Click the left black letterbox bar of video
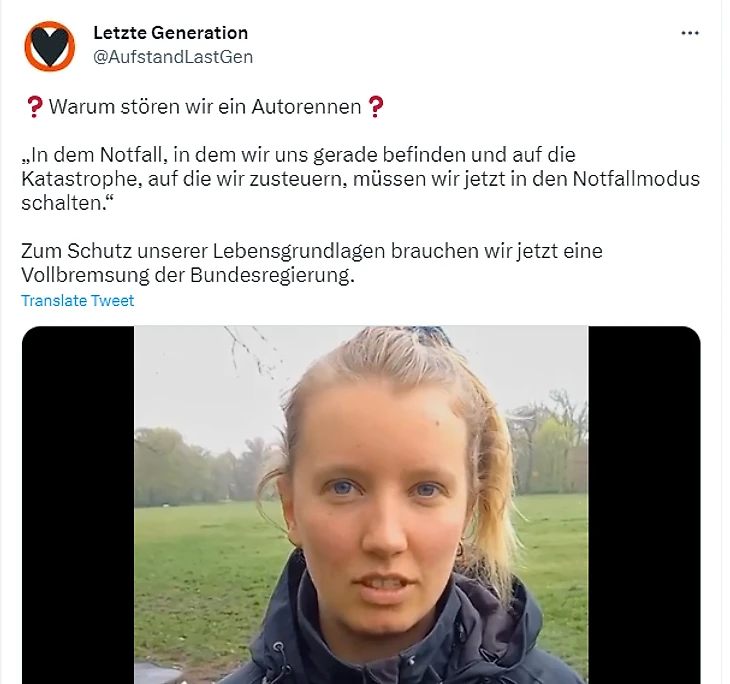Screen dimensions: 730x684 [x=78, y=505]
